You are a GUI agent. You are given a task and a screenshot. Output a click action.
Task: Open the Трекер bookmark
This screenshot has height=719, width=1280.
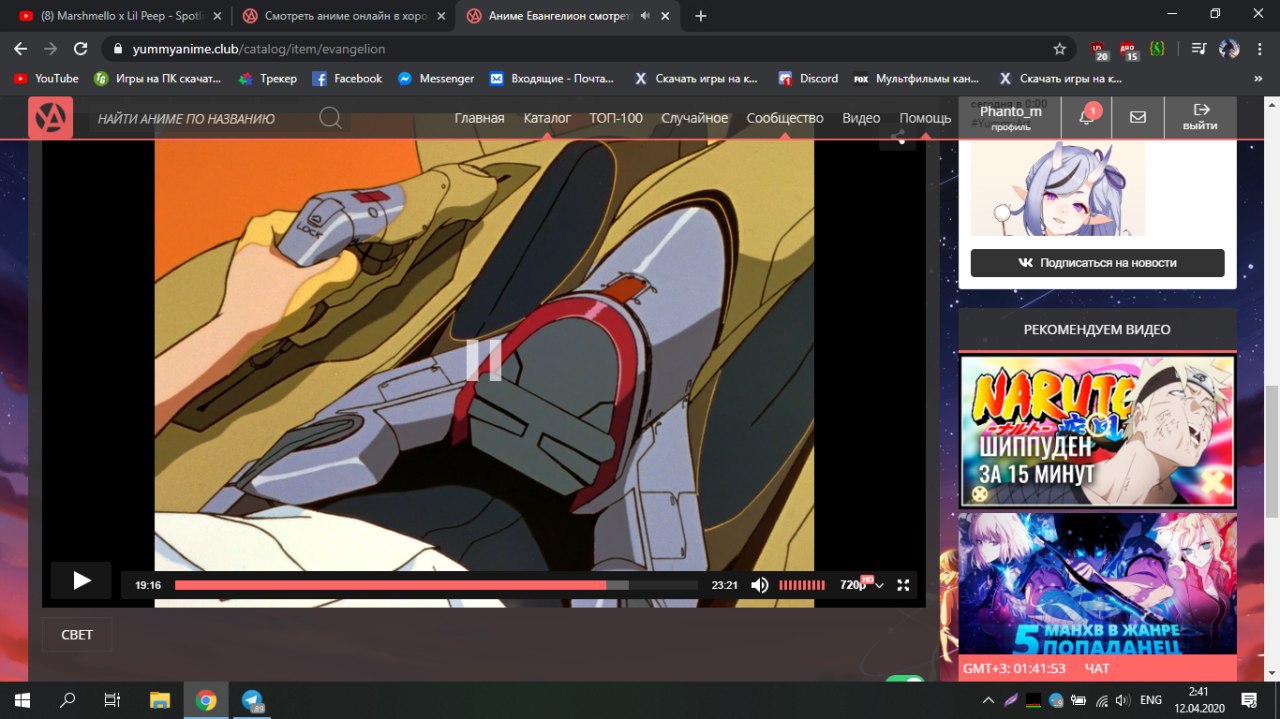(267, 78)
